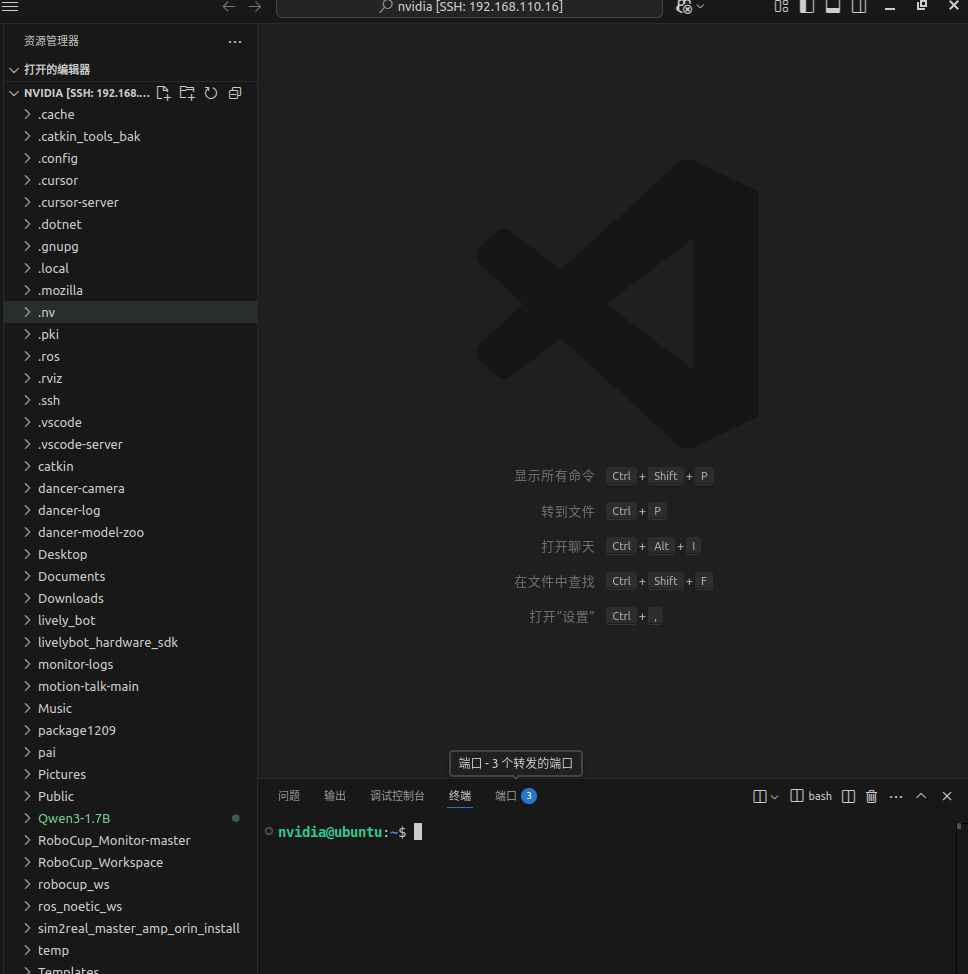Expand the .config folder

pos(27,158)
